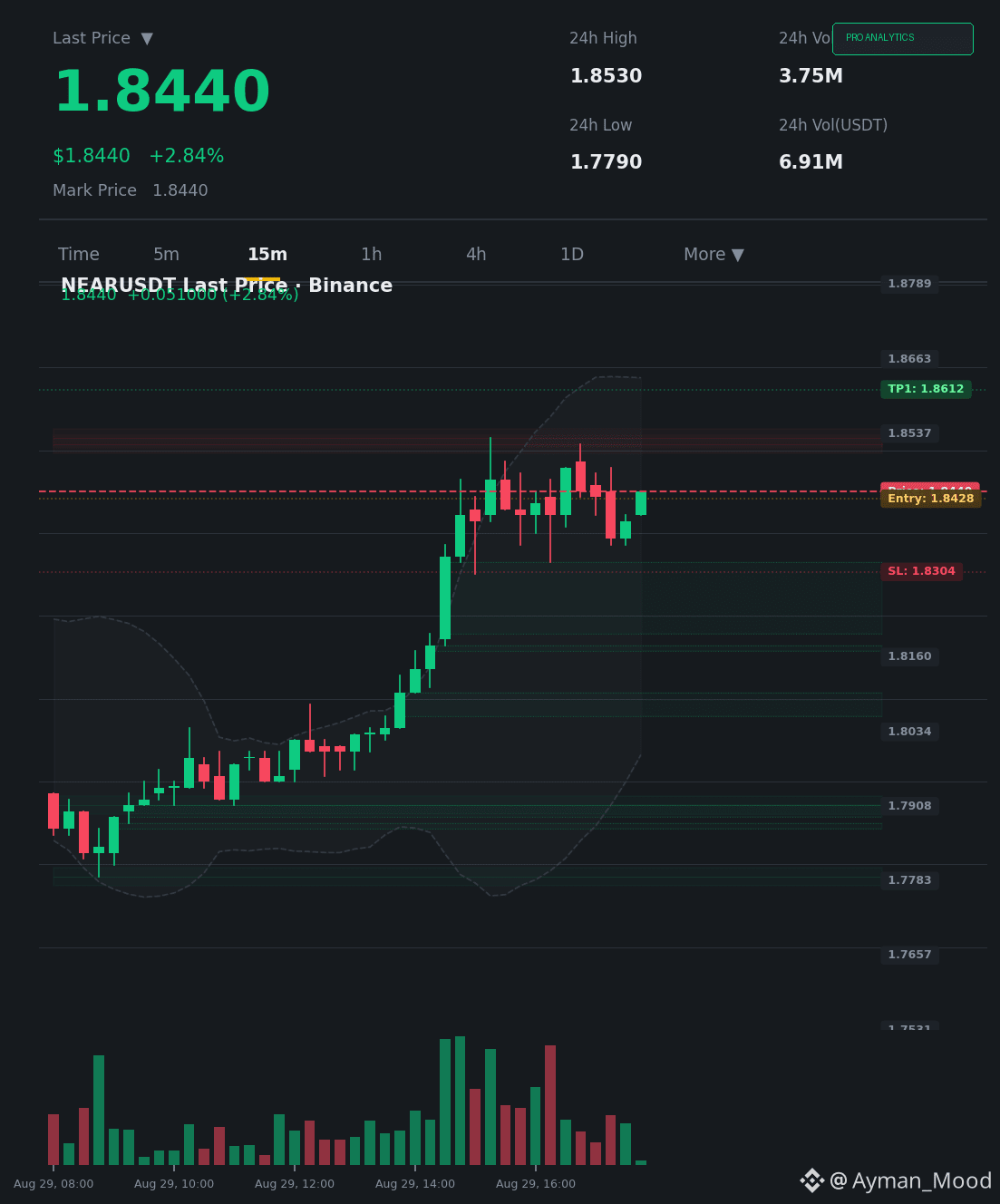
Task: Expand the More timeframes dropdown
Action: tap(714, 255)
